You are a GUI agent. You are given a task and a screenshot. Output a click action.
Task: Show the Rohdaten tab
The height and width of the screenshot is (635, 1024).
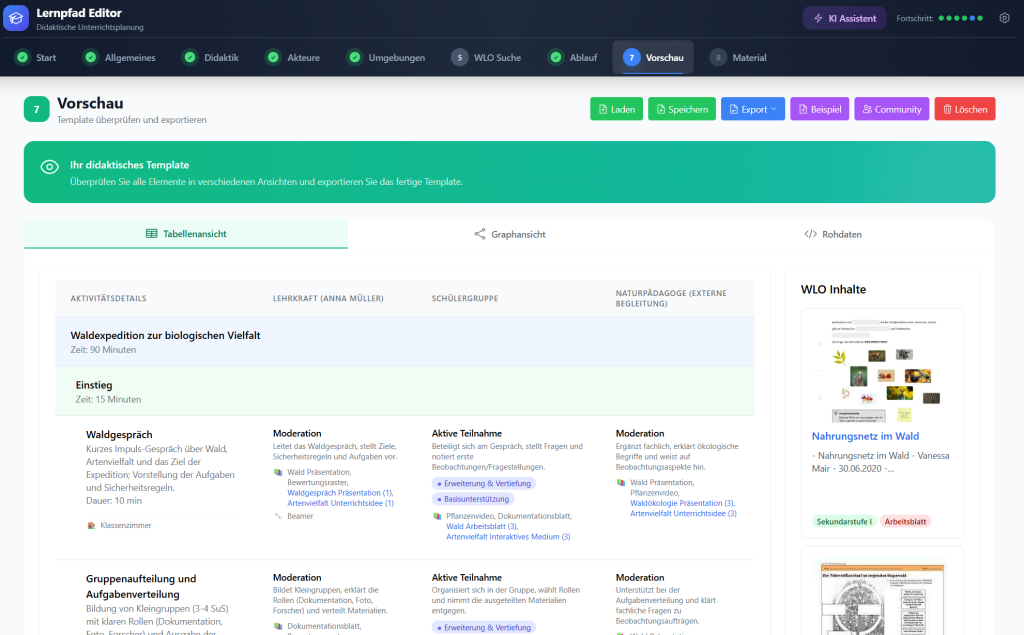click(x=833, y=234)
